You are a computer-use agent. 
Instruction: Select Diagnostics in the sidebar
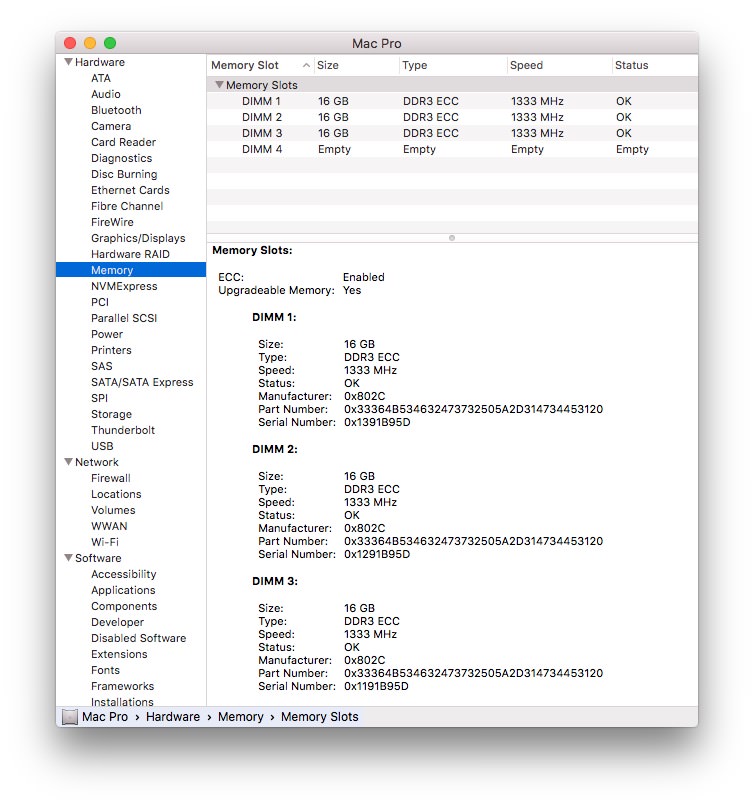tap(121, 158)
